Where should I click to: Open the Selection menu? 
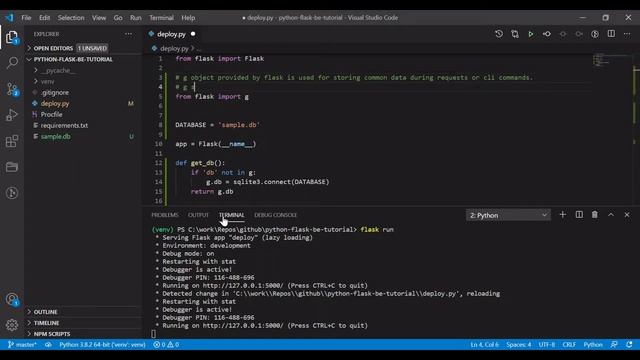71,18
